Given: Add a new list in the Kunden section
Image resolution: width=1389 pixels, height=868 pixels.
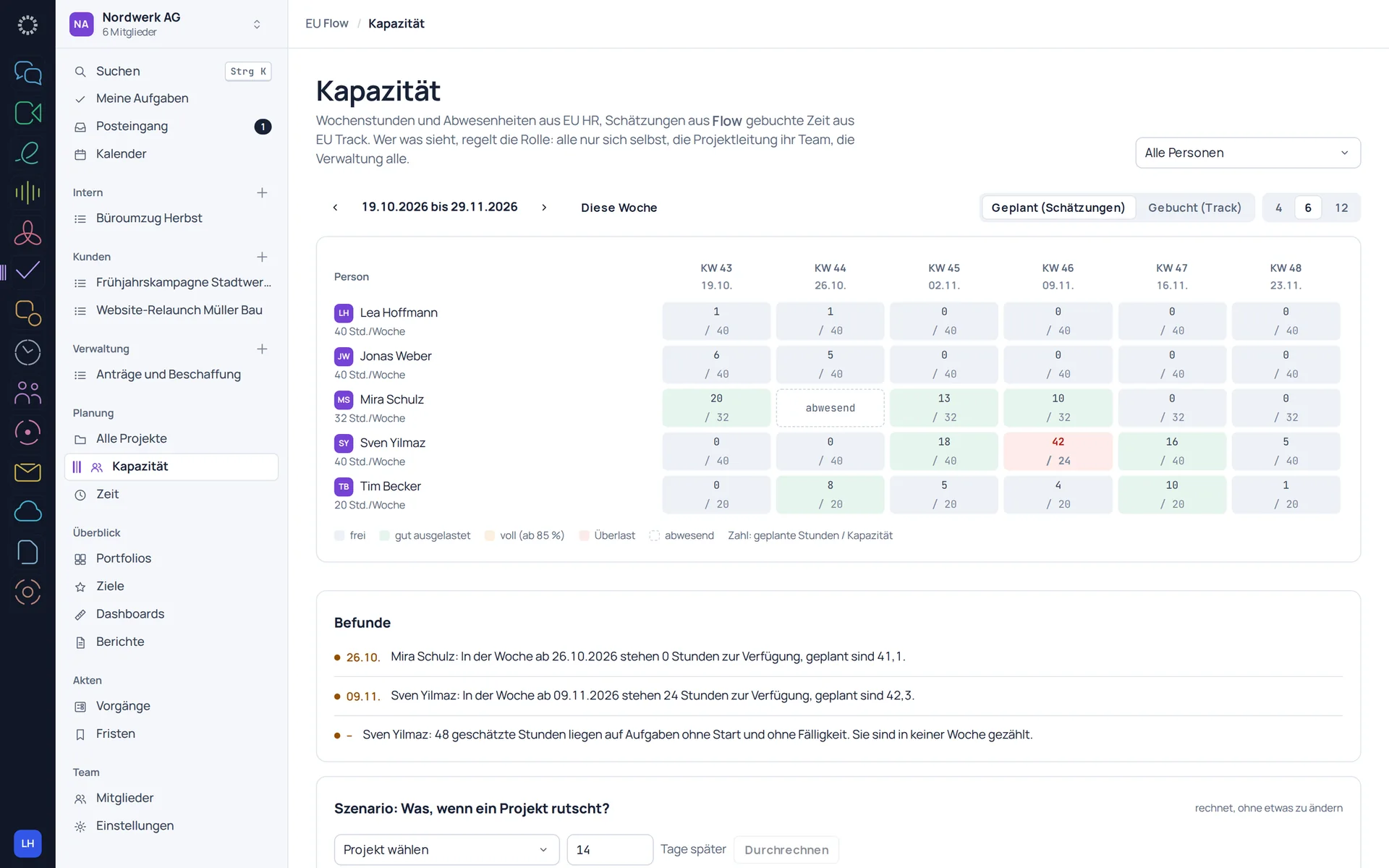Looking at the screenshot, I should 262,257.
